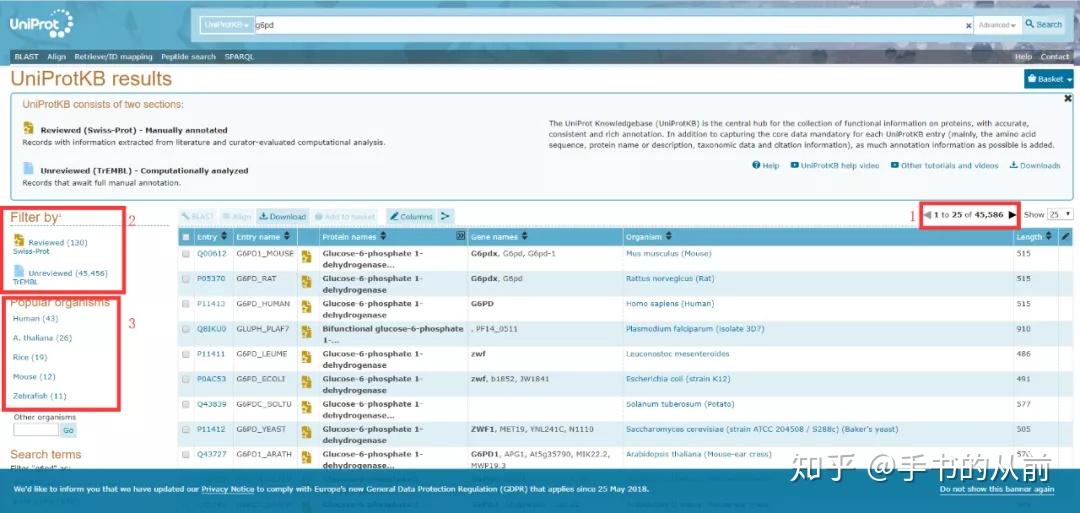
Task: Open the UniProtKB help video link
Action: click(x=835, y=165)
